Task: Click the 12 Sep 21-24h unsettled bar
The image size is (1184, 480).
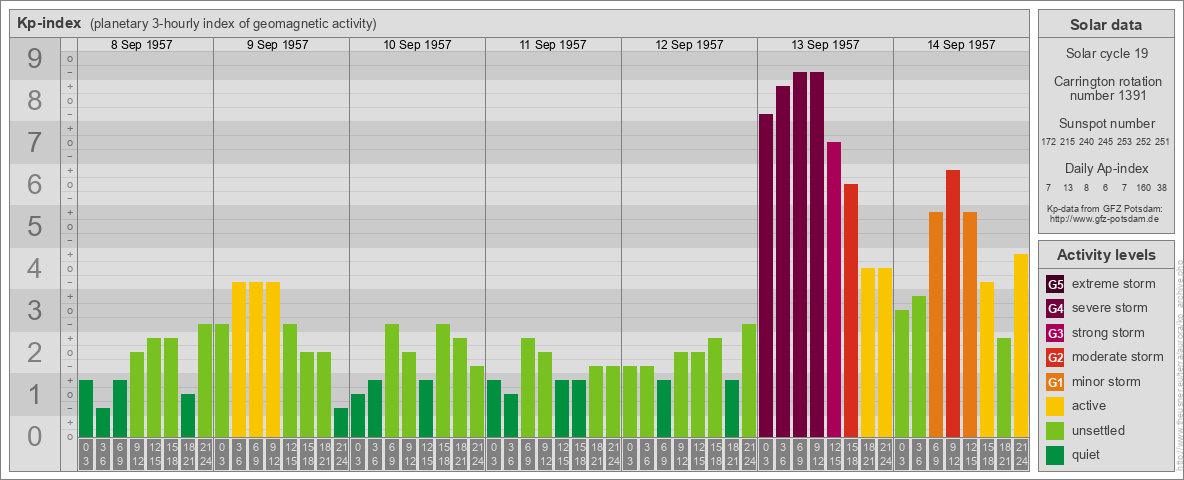Action: 748,380
